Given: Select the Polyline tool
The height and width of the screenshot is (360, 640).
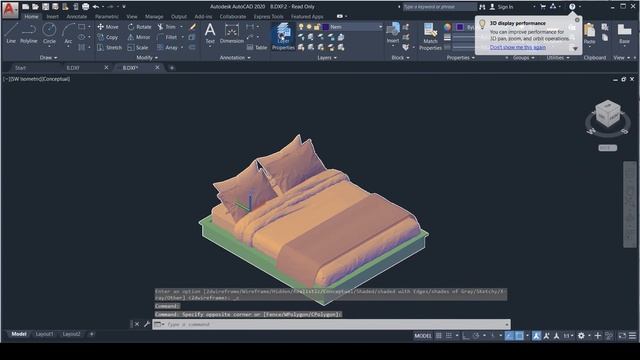Looking at the screenshot, I should 29,33.
